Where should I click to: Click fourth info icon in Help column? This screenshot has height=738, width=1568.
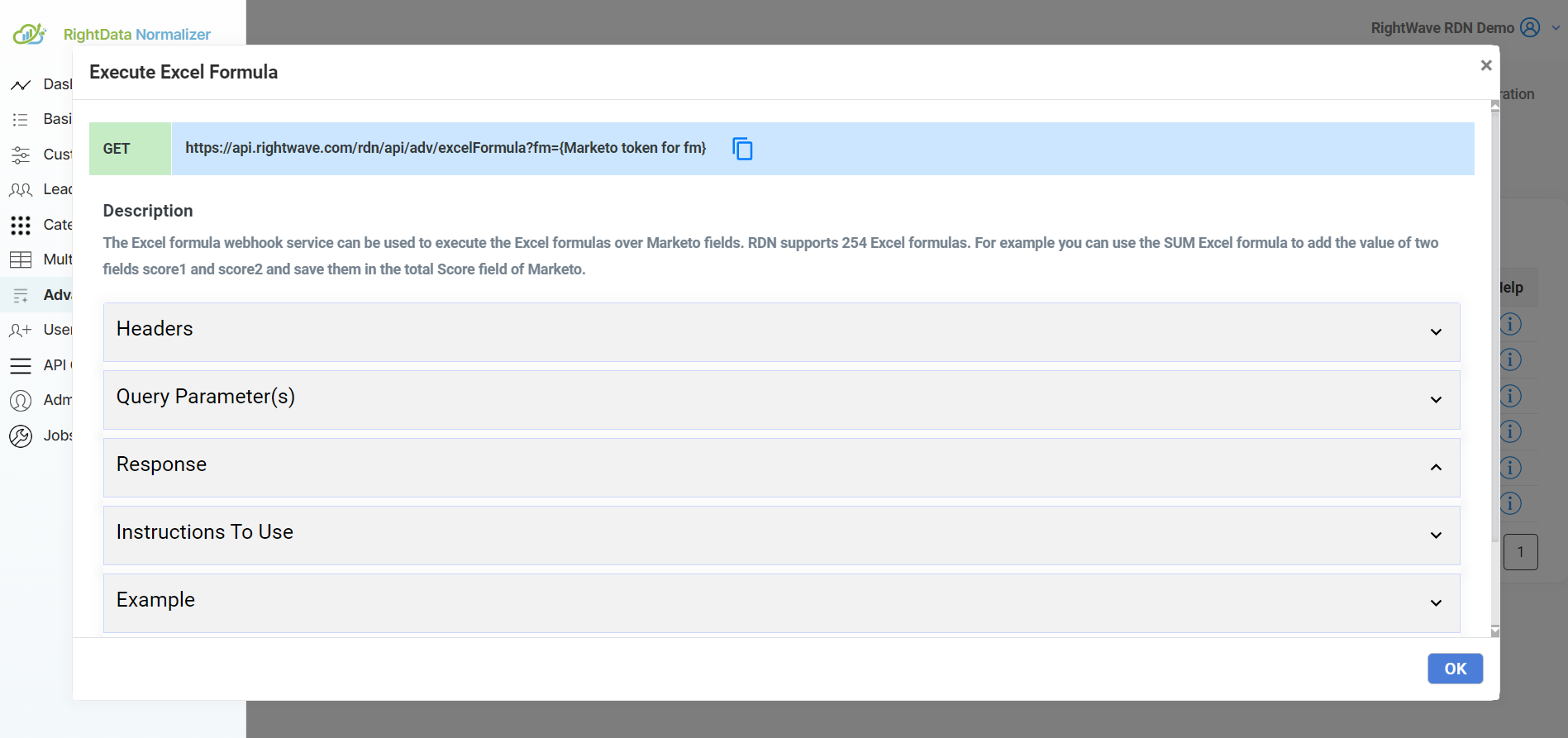coord(1511,431)
